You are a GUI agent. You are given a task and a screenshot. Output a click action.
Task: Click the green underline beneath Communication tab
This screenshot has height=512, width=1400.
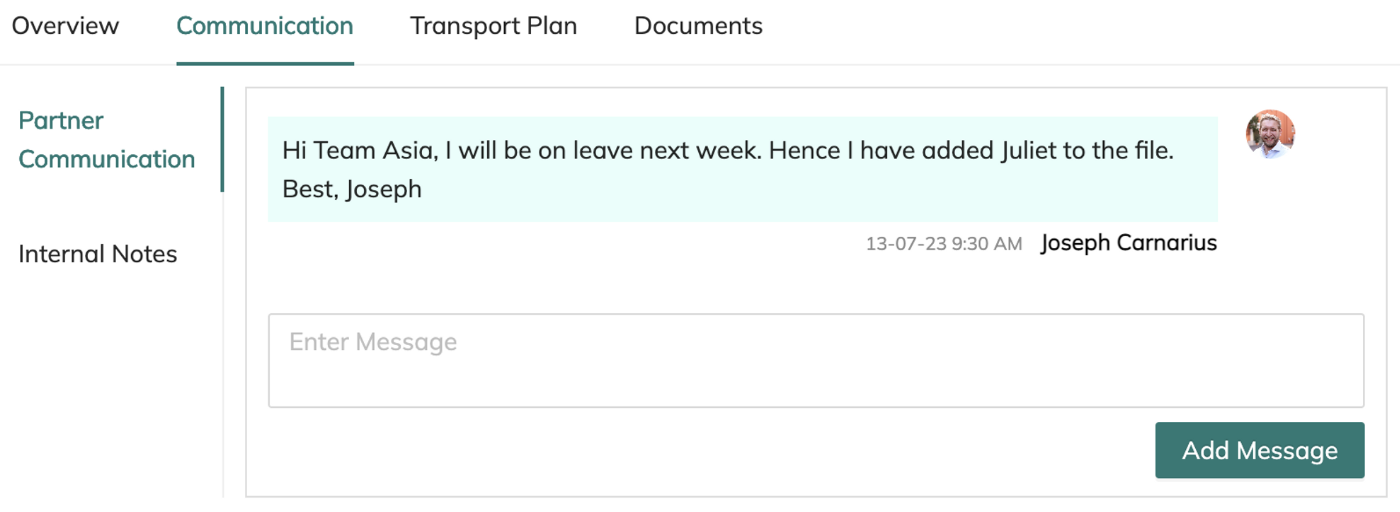click(x=265, y=63)
